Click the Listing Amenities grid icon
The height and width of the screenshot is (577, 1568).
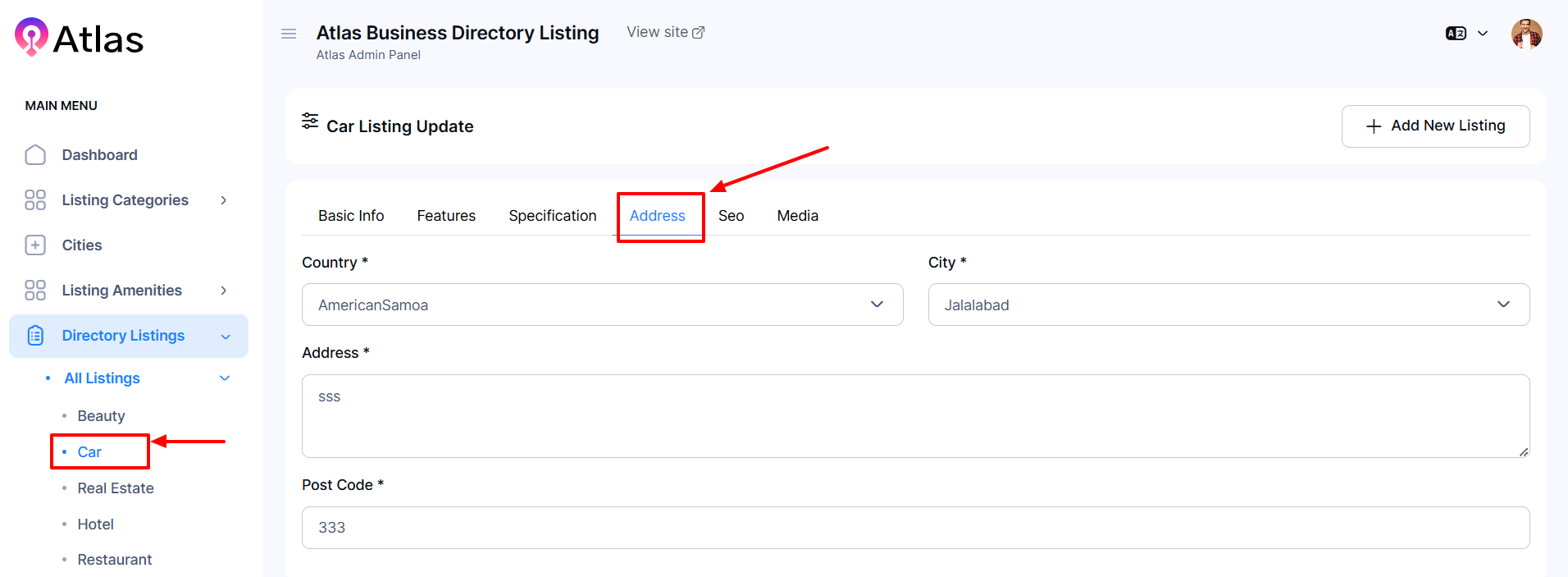[35, 291]
